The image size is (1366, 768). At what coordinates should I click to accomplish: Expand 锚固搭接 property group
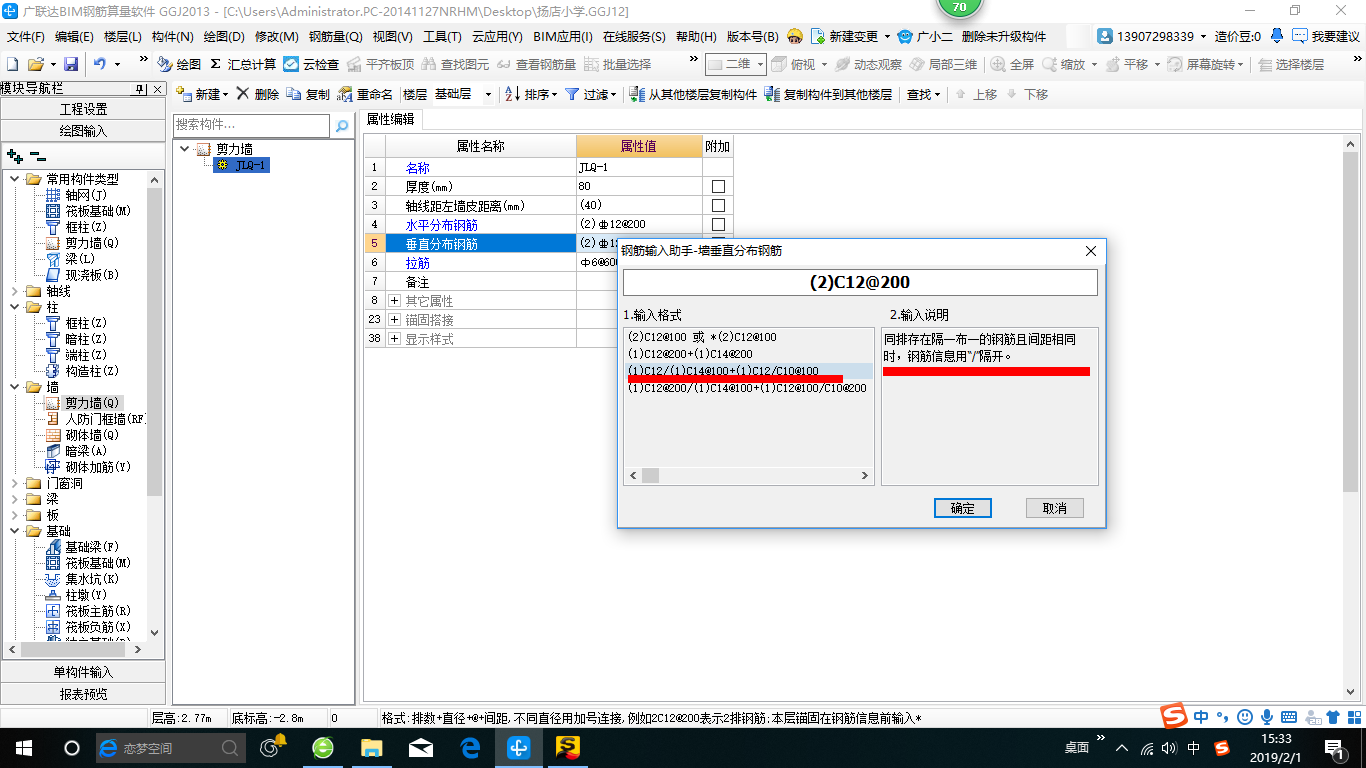(394, 320)
